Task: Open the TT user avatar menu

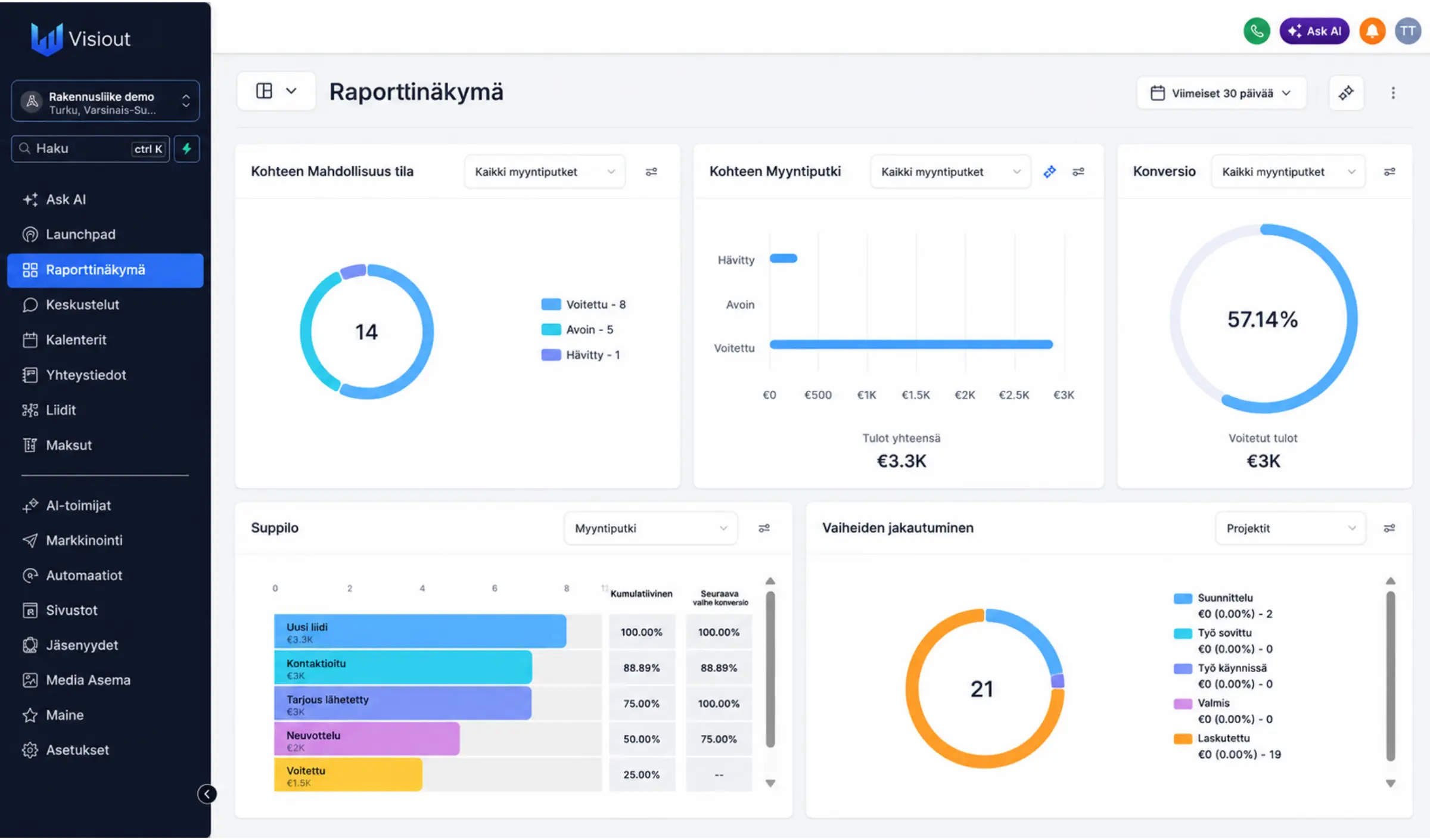Action: pos(1408,31)
